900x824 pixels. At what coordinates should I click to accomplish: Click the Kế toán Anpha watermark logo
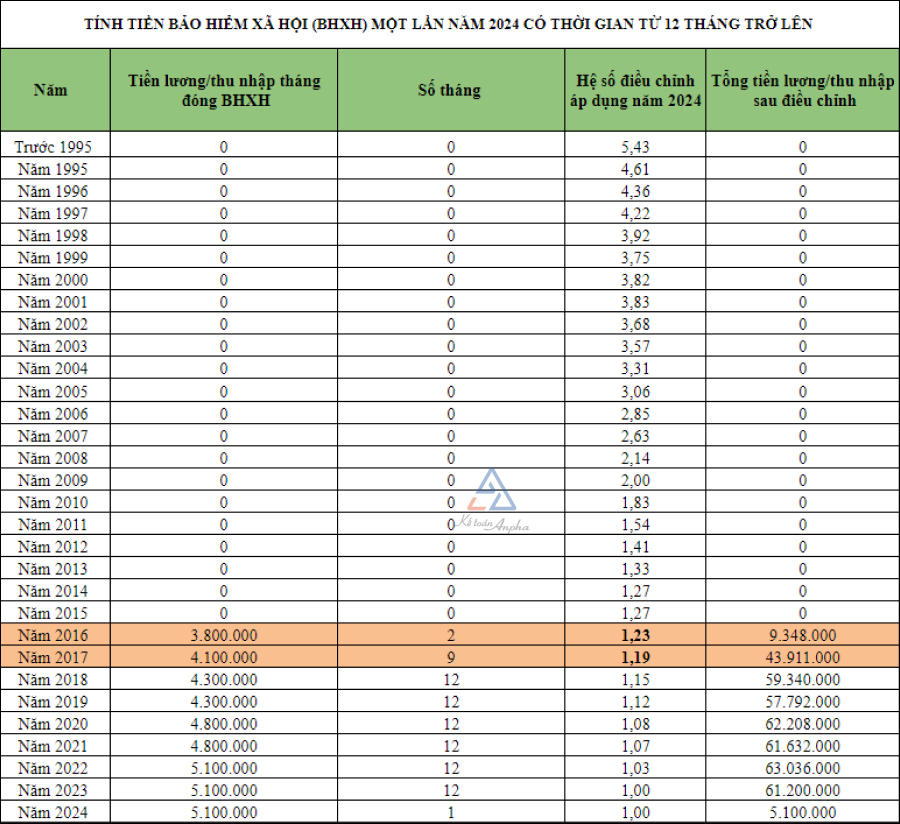490,497
